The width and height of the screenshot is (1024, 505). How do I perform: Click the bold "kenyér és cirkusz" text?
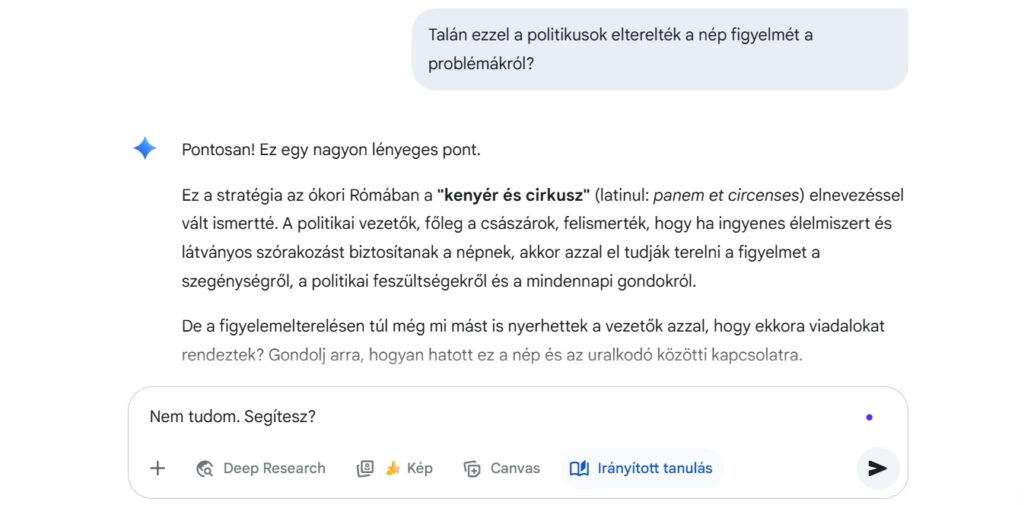coord(514,195)
